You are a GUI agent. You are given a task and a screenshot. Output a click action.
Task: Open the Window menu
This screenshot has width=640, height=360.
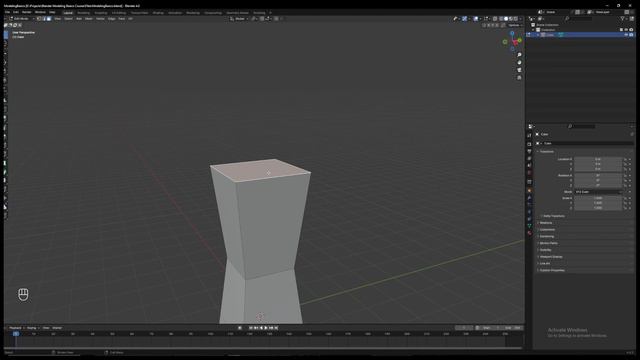coord(40,12)
